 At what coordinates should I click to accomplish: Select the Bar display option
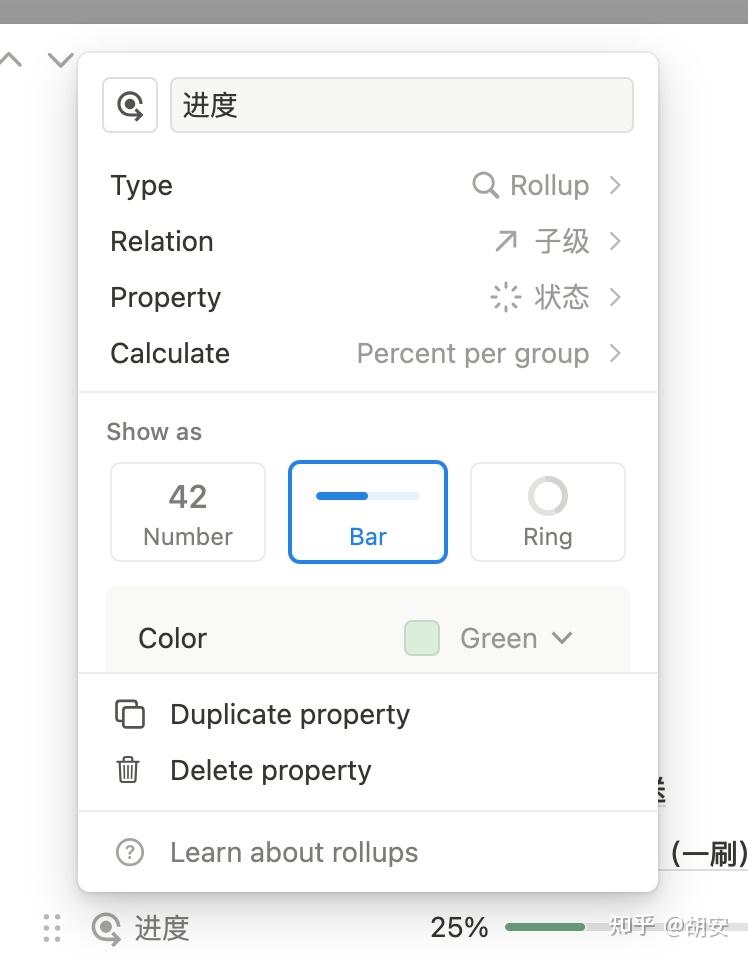(x=368, y=512)
